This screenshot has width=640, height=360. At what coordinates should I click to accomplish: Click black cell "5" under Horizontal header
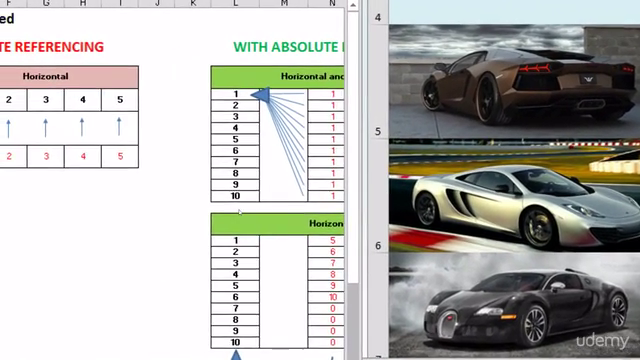point(120,100)
